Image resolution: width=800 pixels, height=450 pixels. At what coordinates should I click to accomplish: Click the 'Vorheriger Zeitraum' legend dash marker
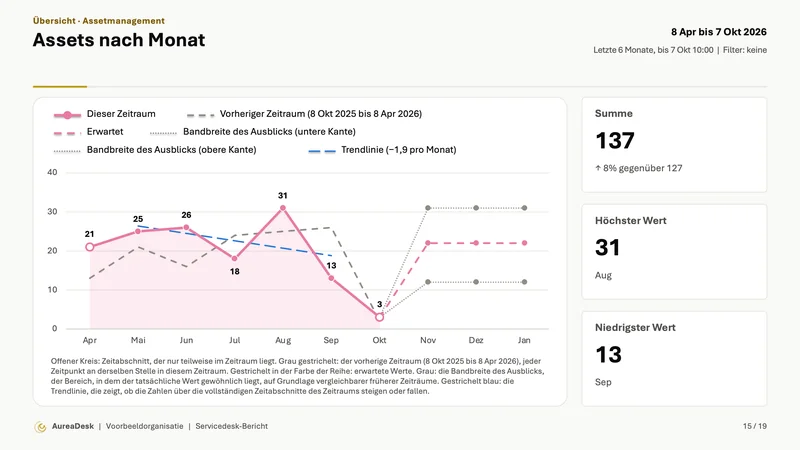(201, 115)
